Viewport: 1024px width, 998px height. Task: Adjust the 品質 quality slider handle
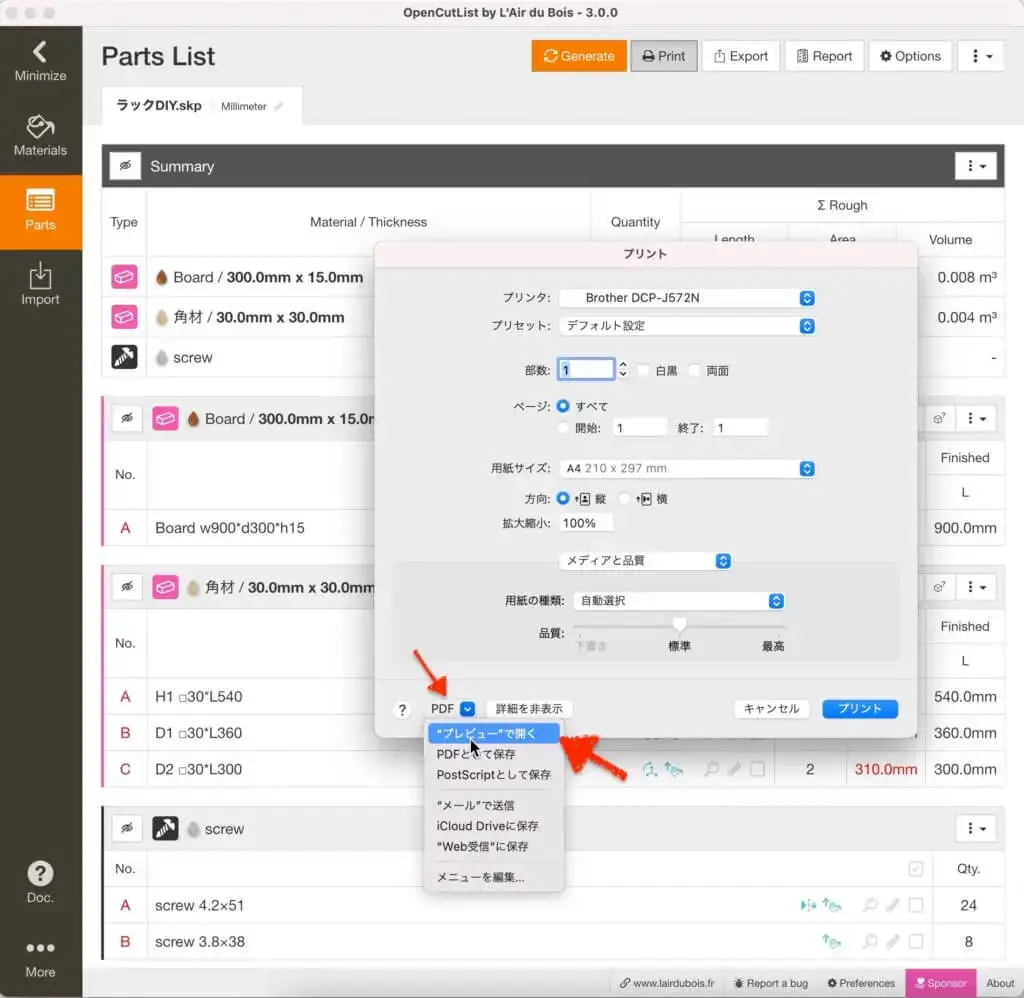679,625
